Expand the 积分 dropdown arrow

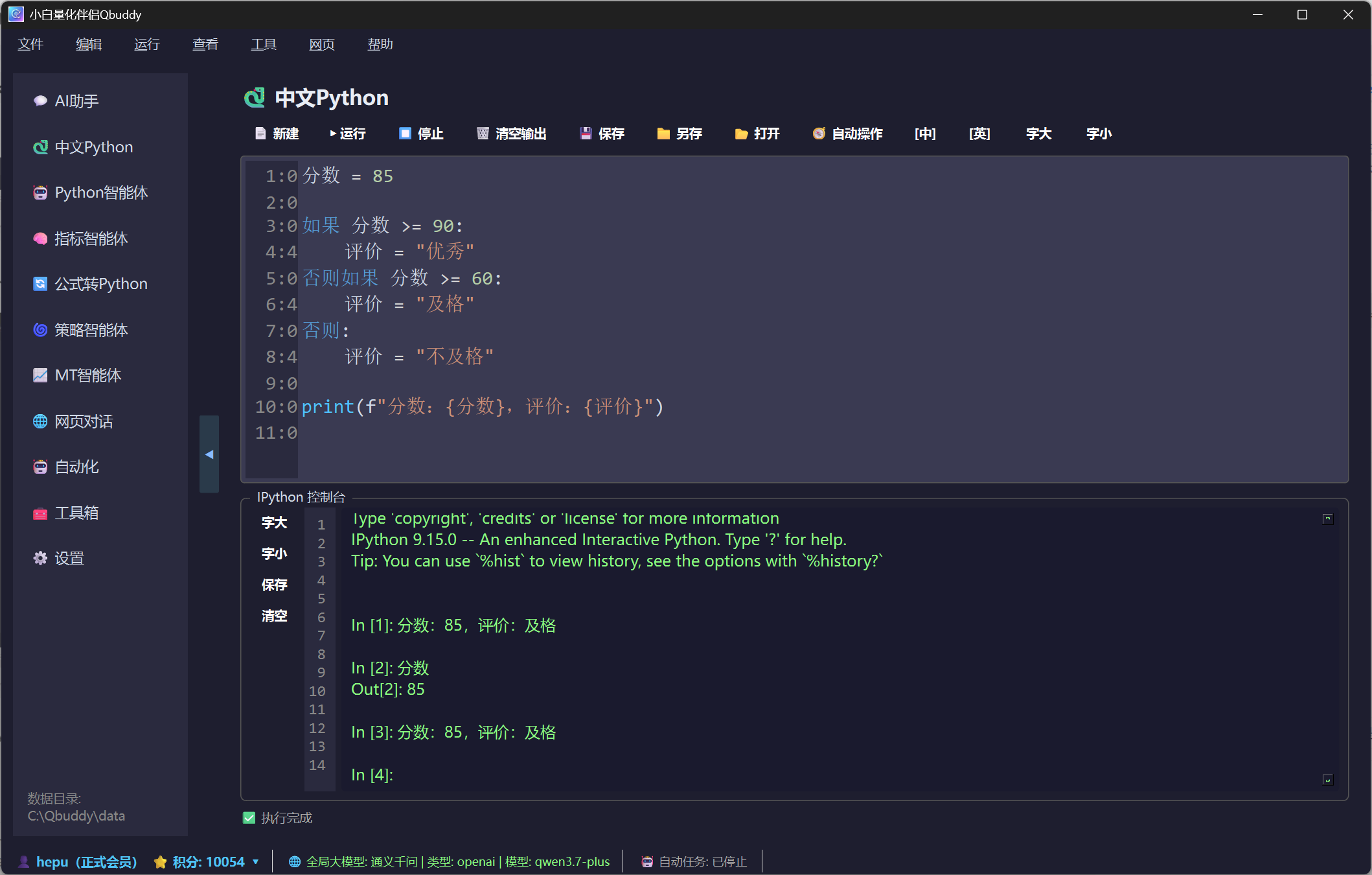click(256, 862)
